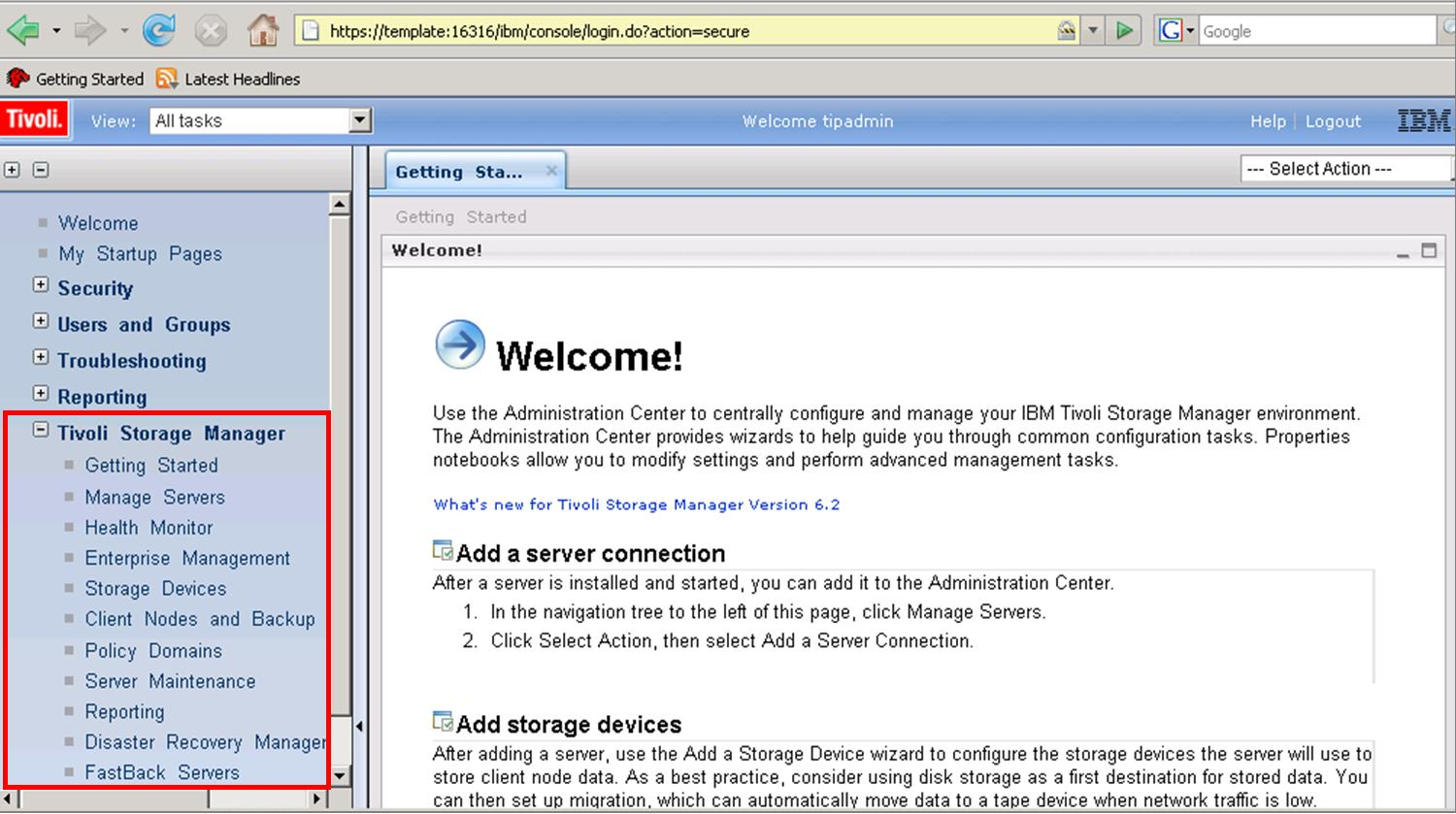
Task: Click navigation pane scroll down arrow
Action: pos(339,776)
